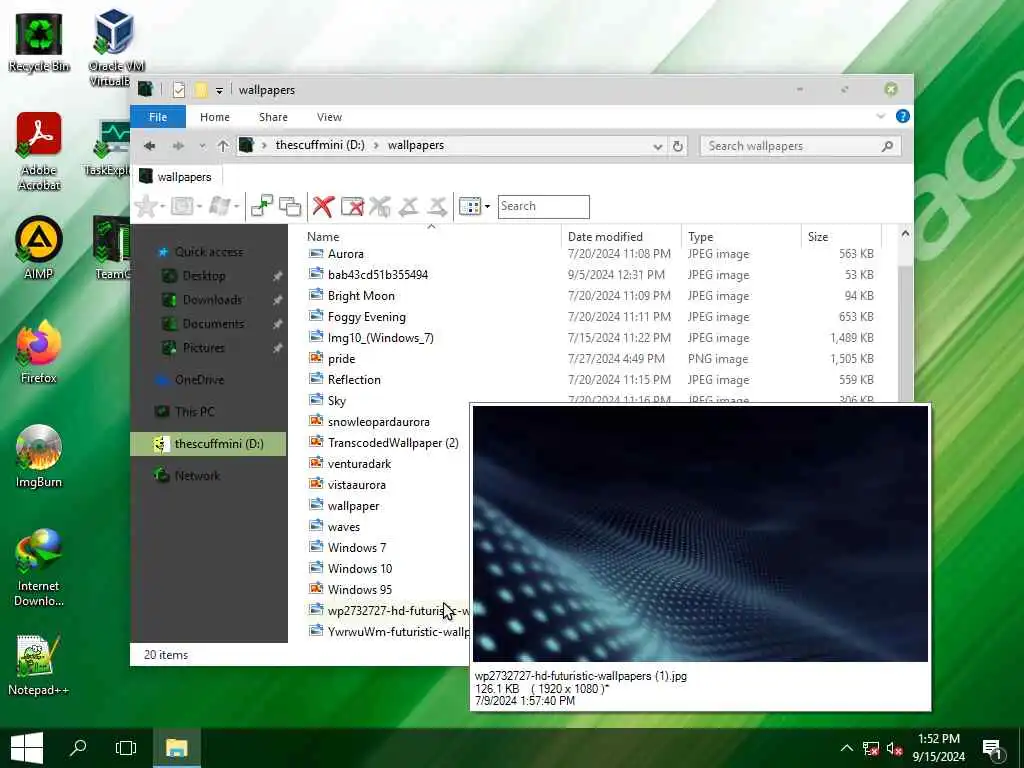This screenshot has height=768, width=1024.
Task: Open Recycle Bin desktop icon
Action: pos(39,42)
